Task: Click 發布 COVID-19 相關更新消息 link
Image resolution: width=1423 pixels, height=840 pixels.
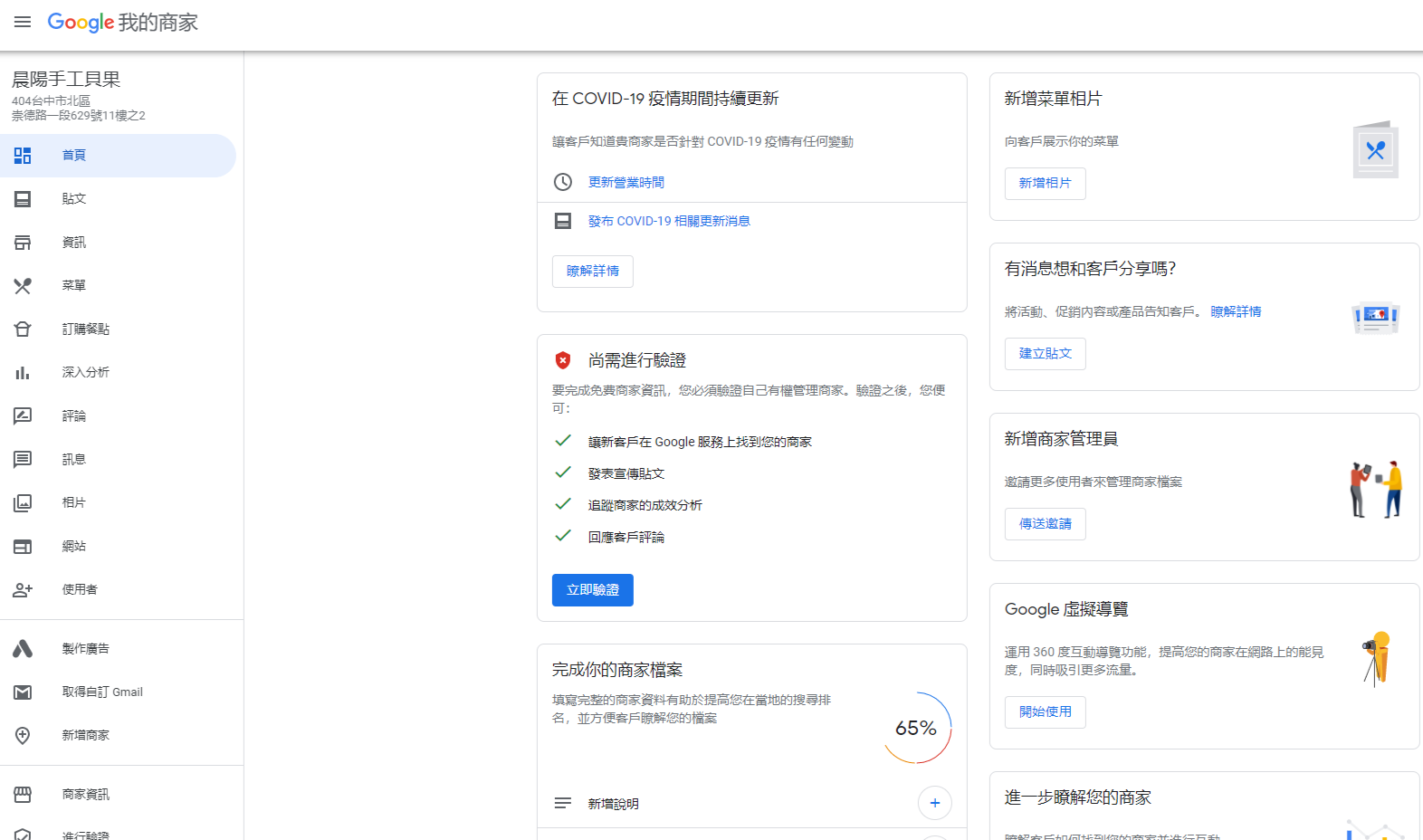Action: pyautogui.click(x=669, y=221)
